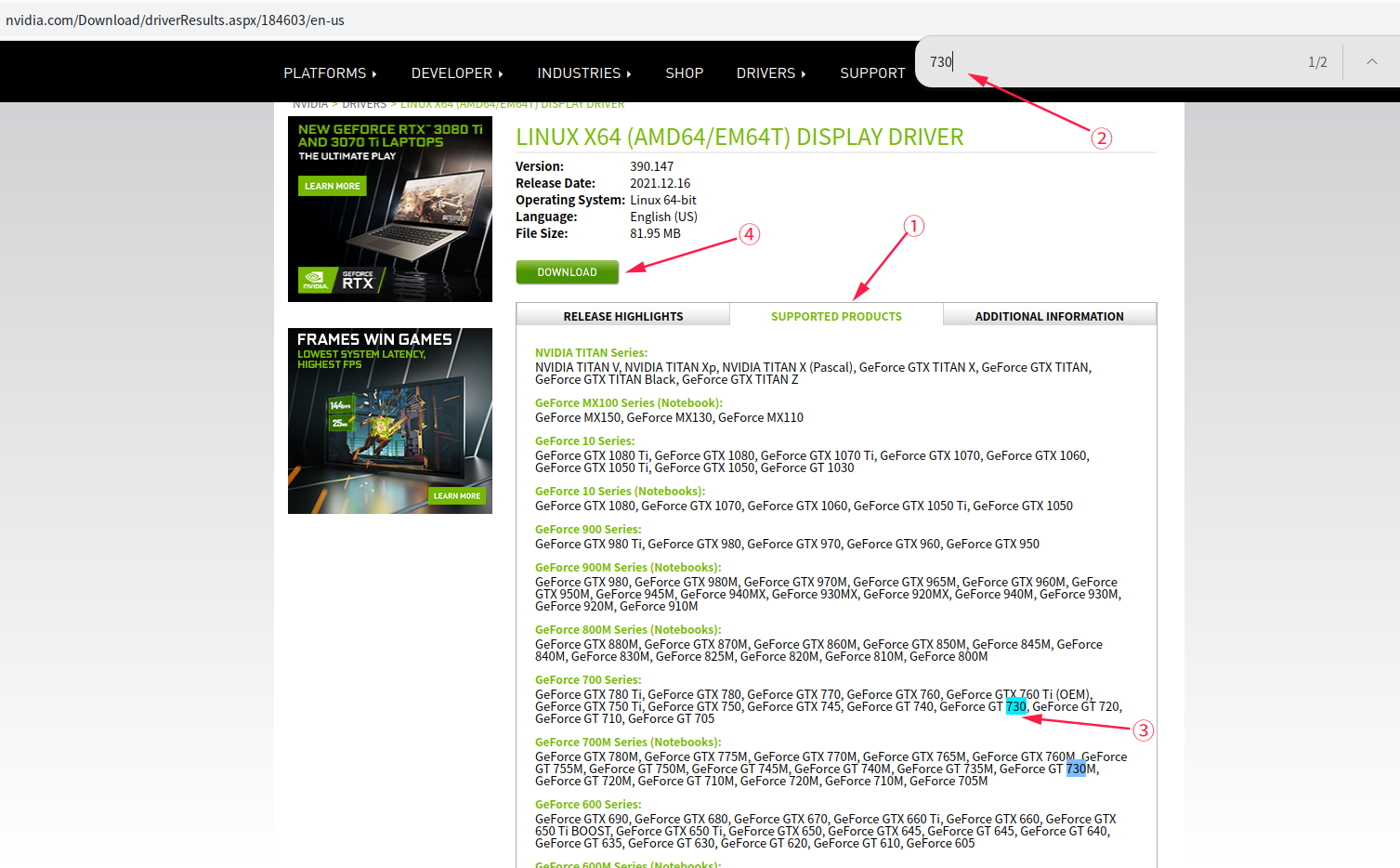This screenshot has width=1400, height=868.
Task: Click the browser address bar URL
Action: point(175,20)
